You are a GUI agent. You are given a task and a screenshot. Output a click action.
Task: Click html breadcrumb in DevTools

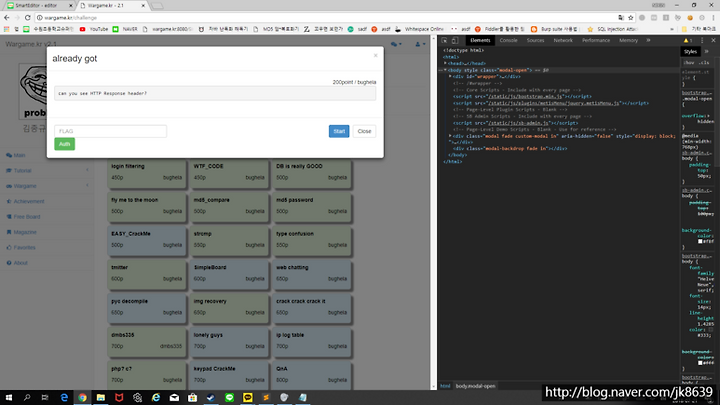[x=445, y=386]
